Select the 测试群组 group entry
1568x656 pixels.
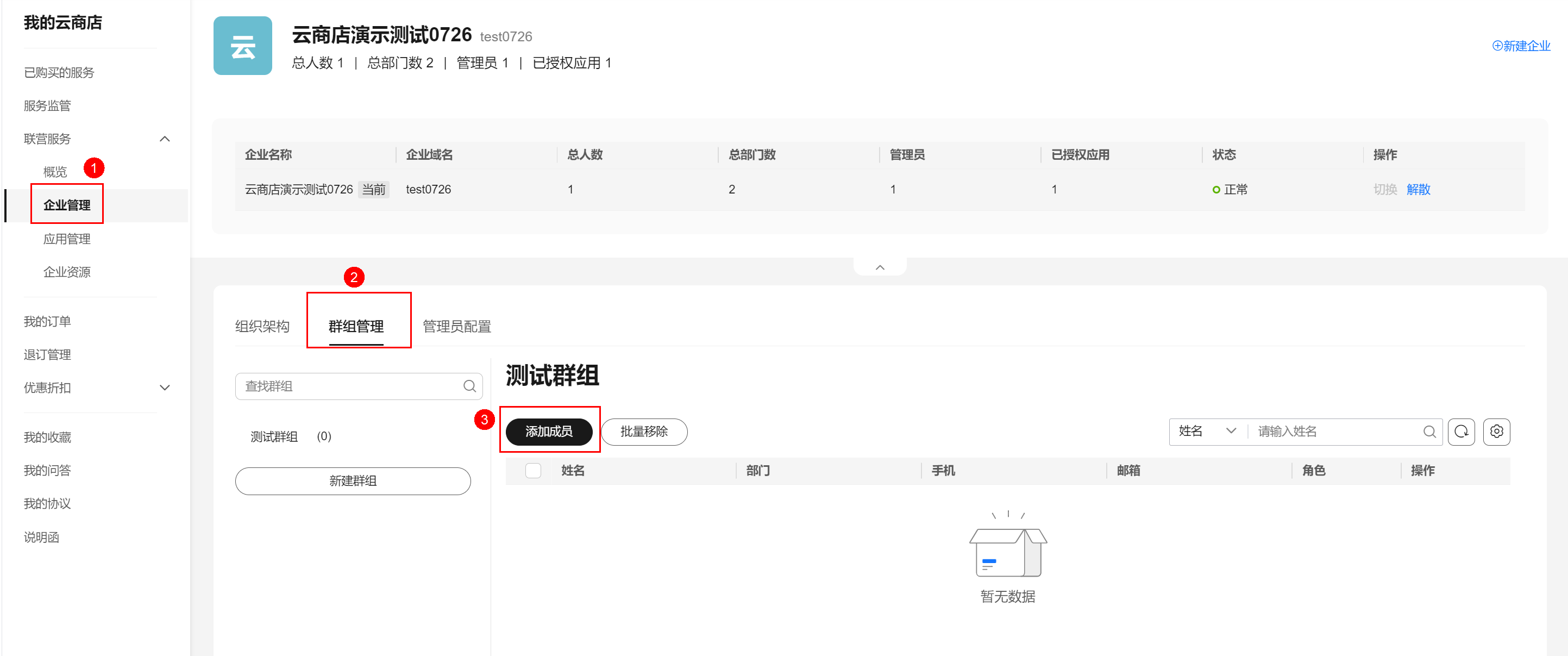tap(275, 435)
